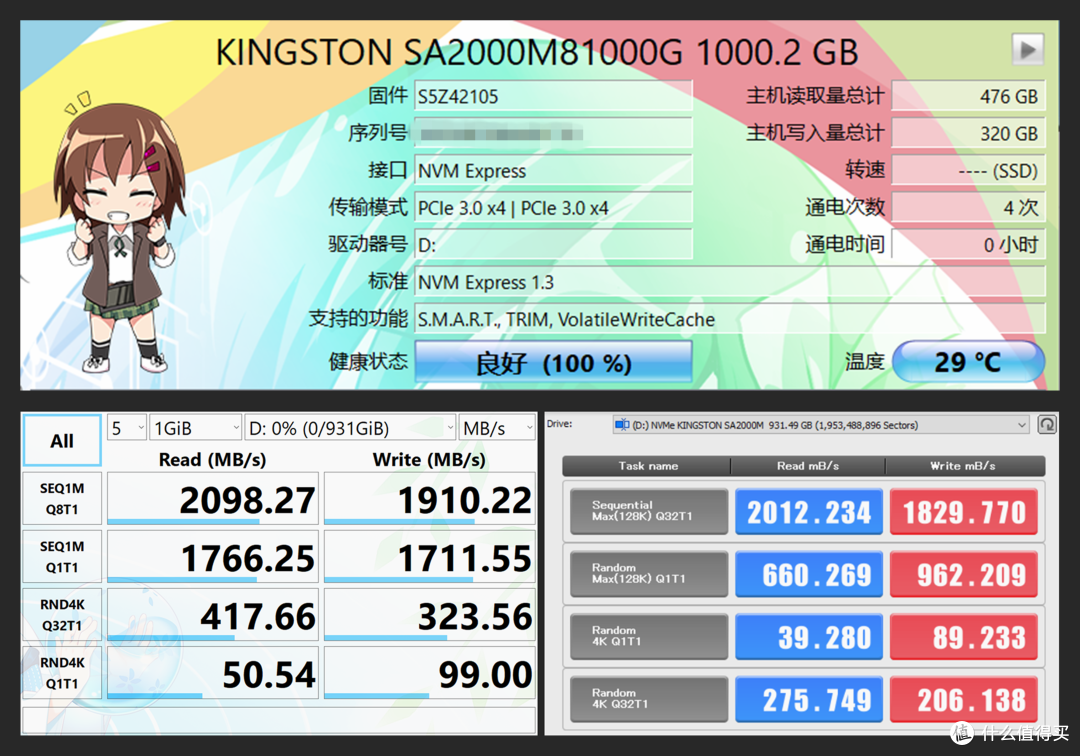Rescan drives using the refresh icon in TxBENCH
Screen dimensions: 1080x756
pyautogui.click(x=1047, y=424)
